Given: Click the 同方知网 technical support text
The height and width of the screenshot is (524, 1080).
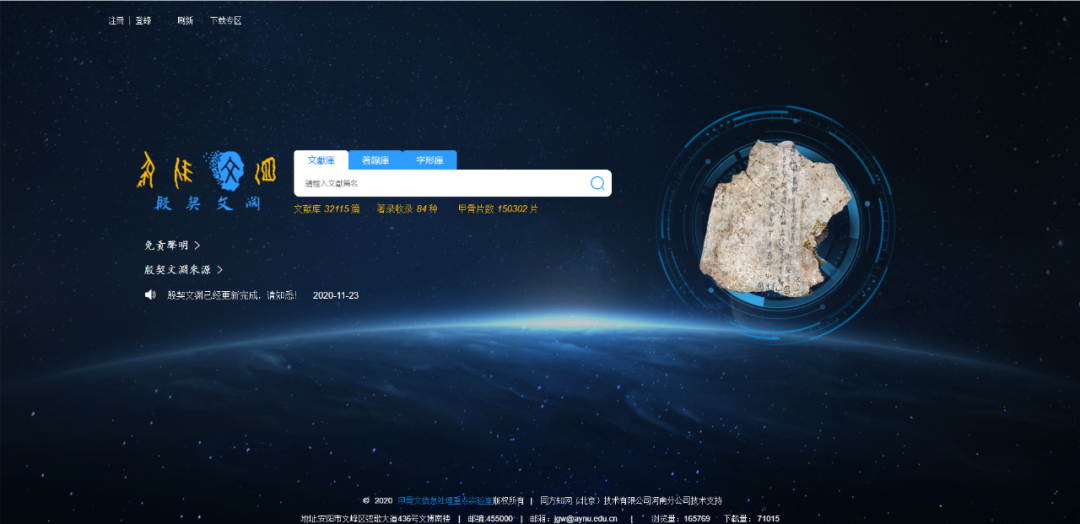Looking at the screenshot, I should point(632,501).
